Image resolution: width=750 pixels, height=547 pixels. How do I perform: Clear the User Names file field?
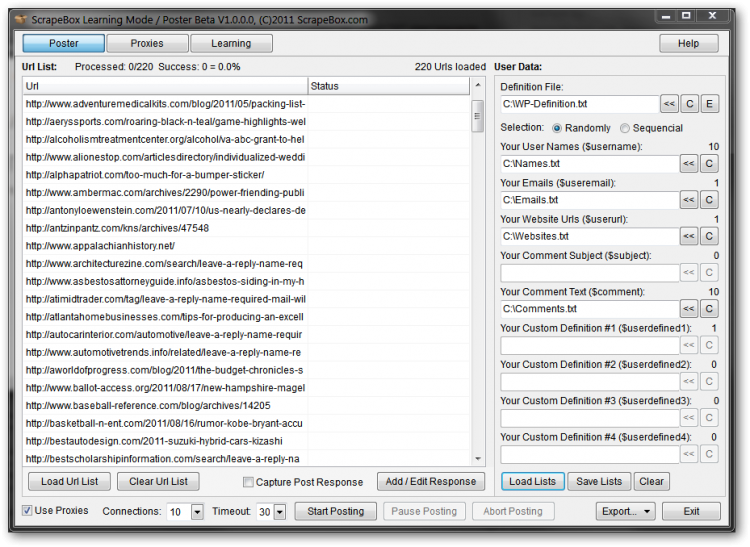click(709, 164)
